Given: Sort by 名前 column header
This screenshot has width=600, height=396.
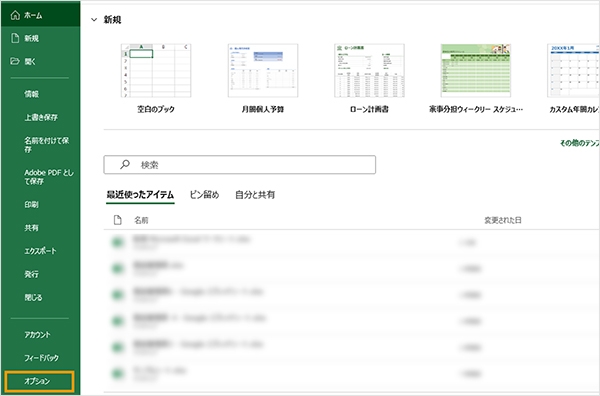Looking at the screenshot, I should pos(141,220).
